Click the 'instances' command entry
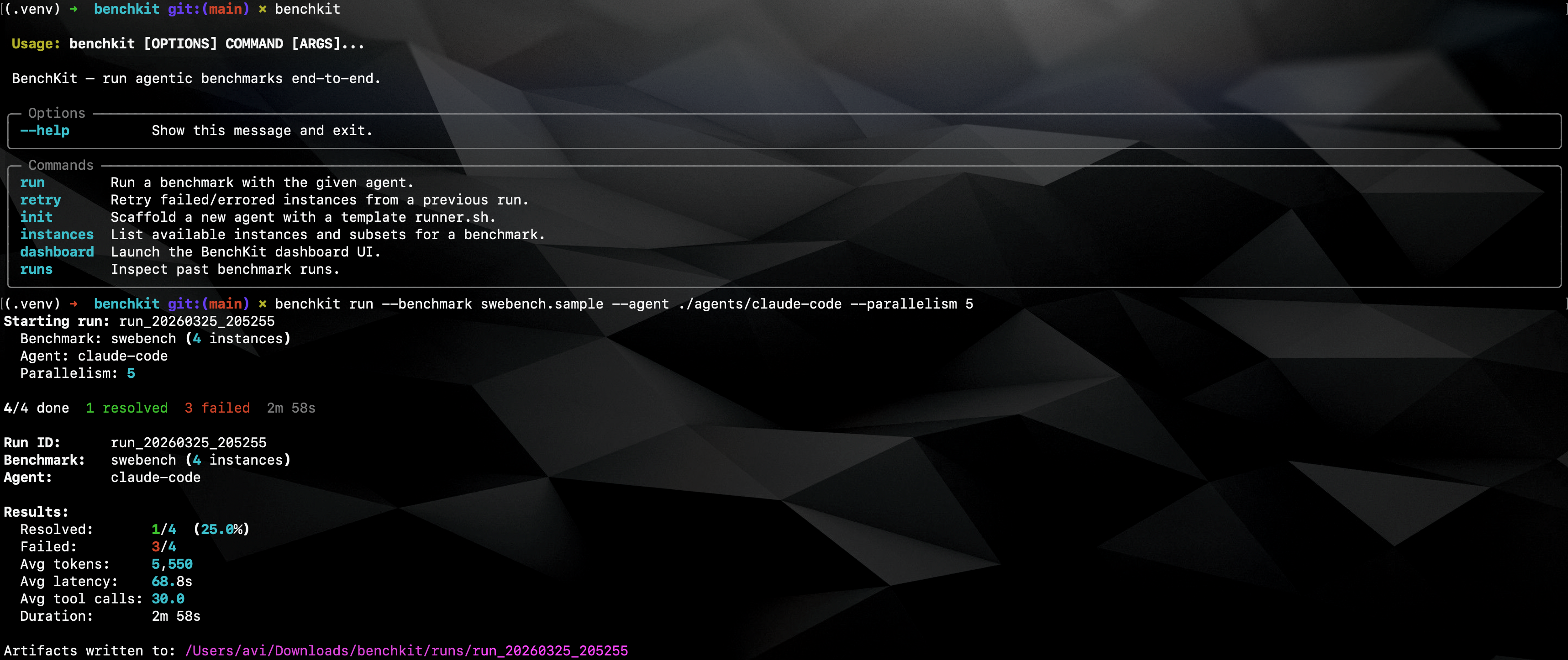 point(57,234)
